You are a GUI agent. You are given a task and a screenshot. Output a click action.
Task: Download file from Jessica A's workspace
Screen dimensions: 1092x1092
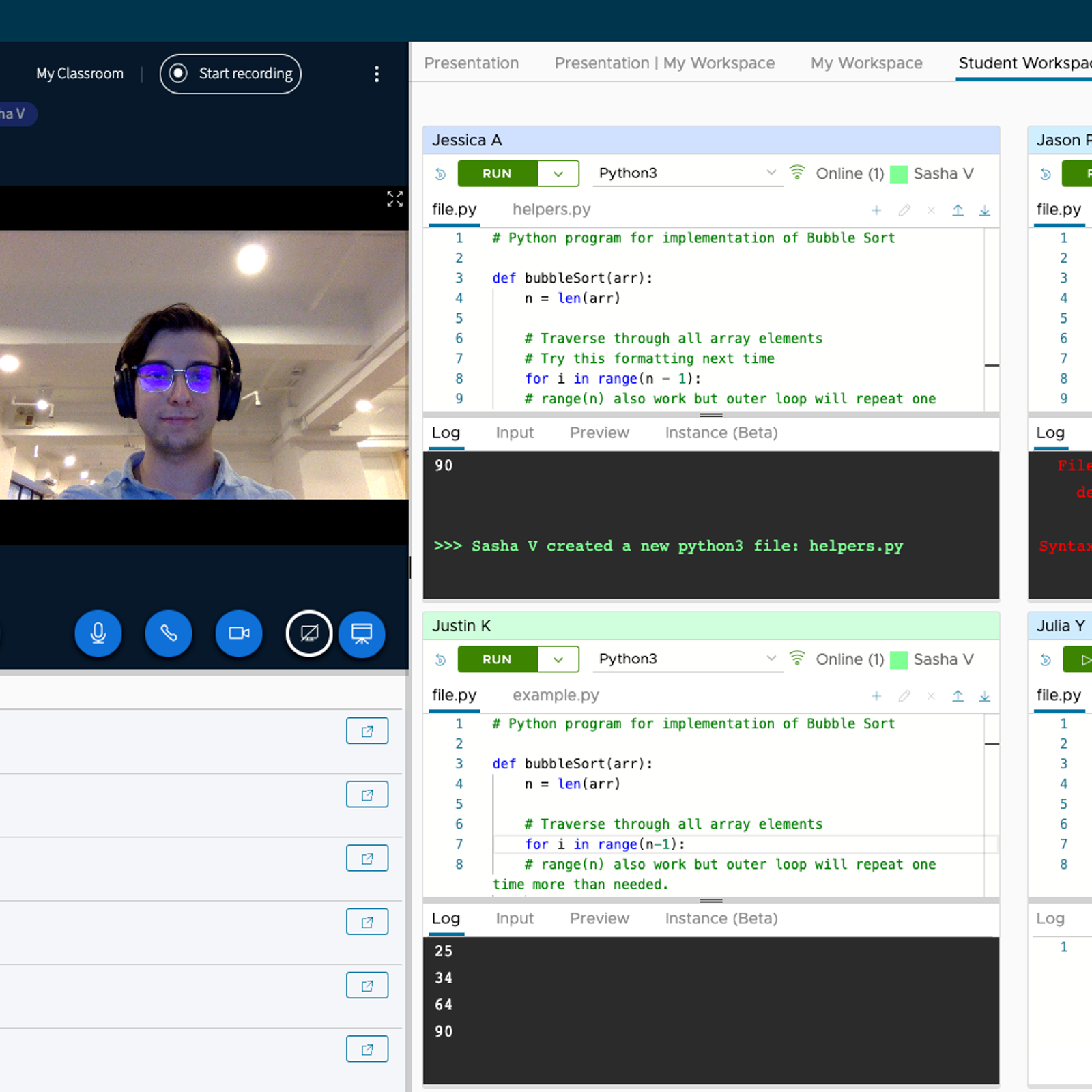[985, 210]
